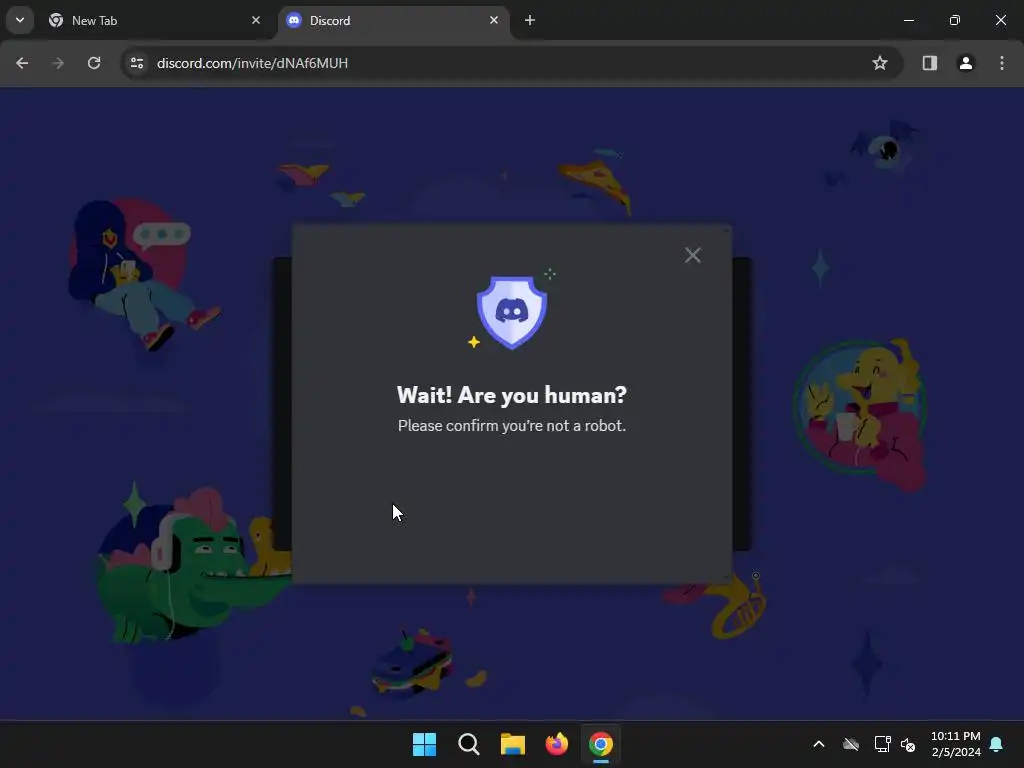Open a new browser tab
The image size is (1024, 768).
click(530, 20)
